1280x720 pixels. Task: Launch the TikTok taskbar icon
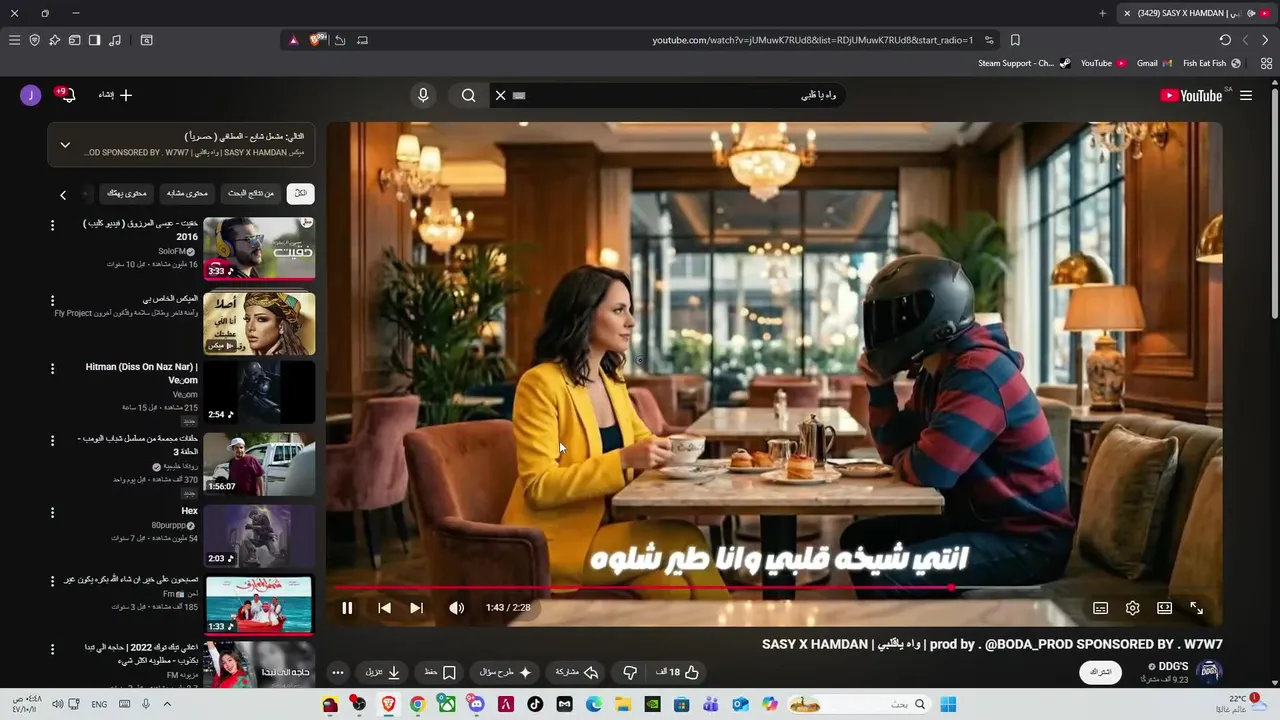pos(535,704)
